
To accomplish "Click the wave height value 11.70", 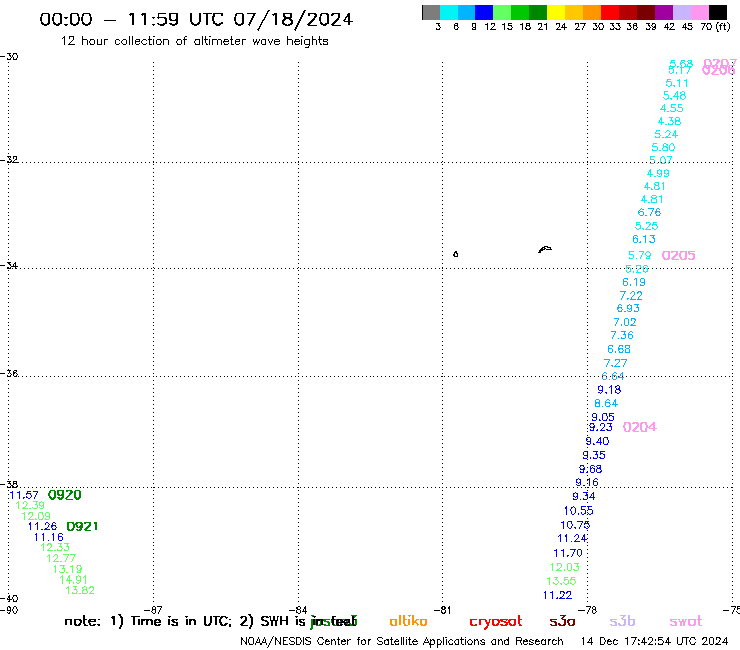I will click(568, 553).
